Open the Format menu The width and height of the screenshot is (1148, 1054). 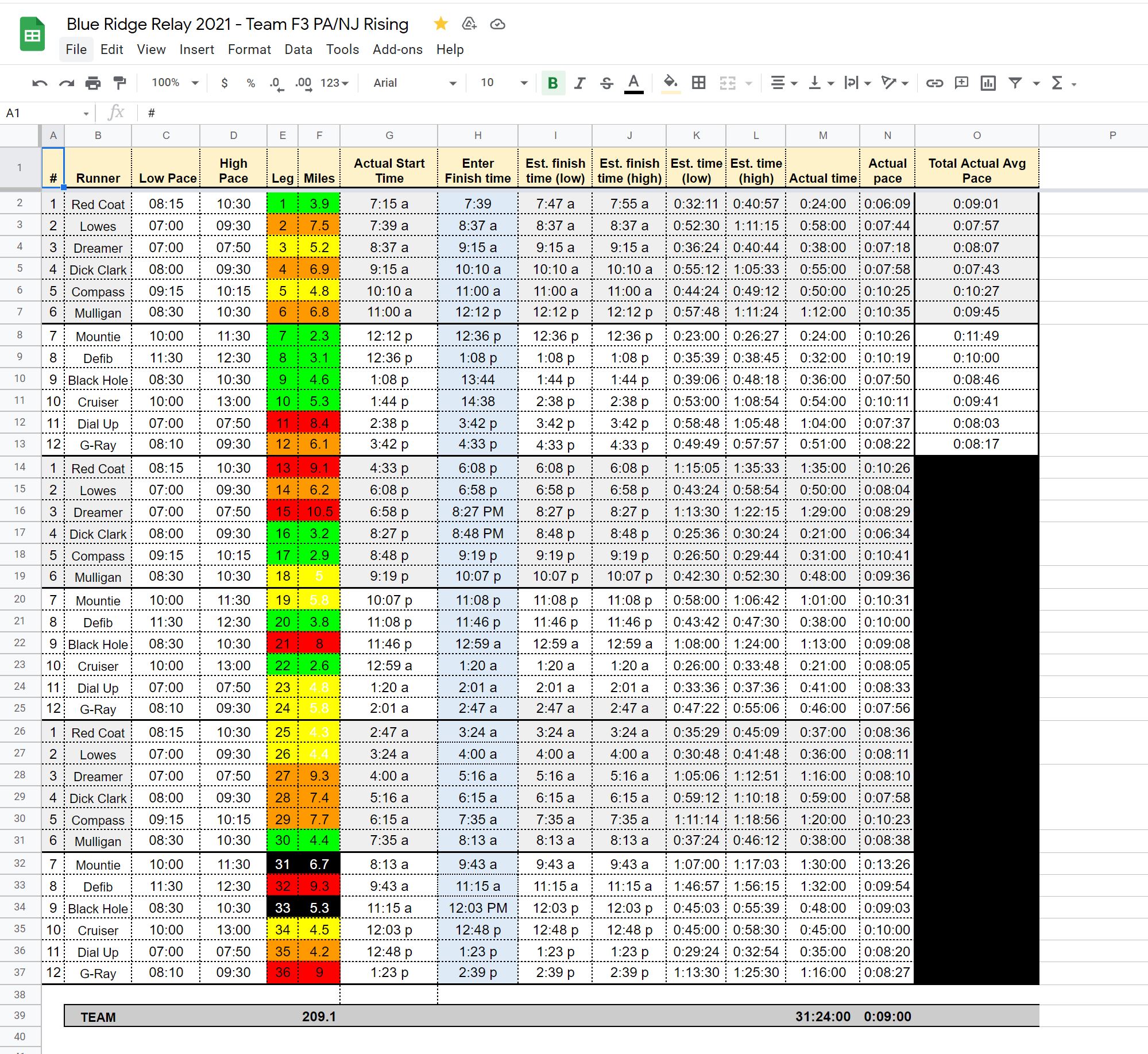(249, 49)
